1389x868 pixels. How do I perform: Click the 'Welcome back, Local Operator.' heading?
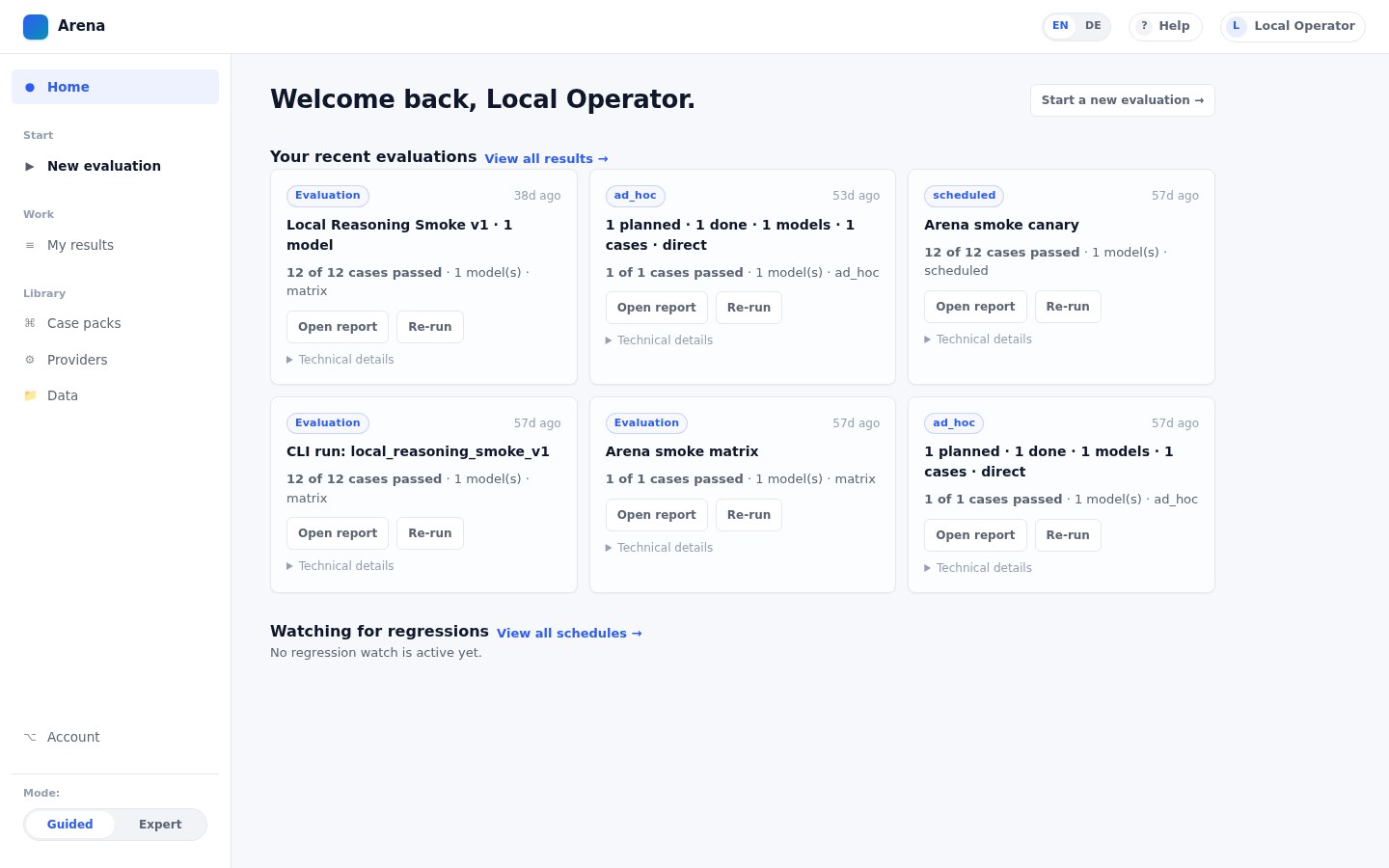[482, 99]
